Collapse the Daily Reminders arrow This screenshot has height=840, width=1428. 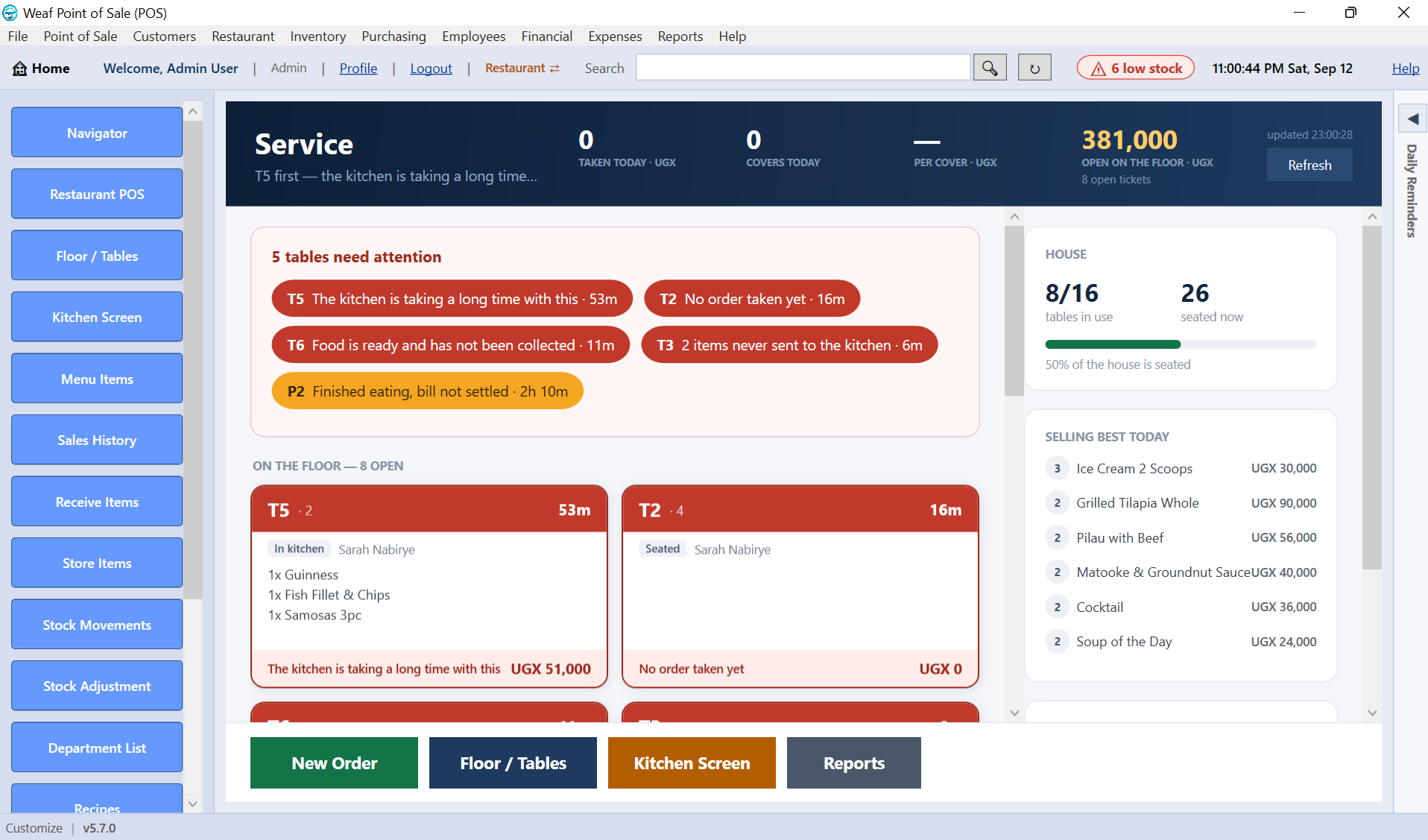click(1412, 119)
